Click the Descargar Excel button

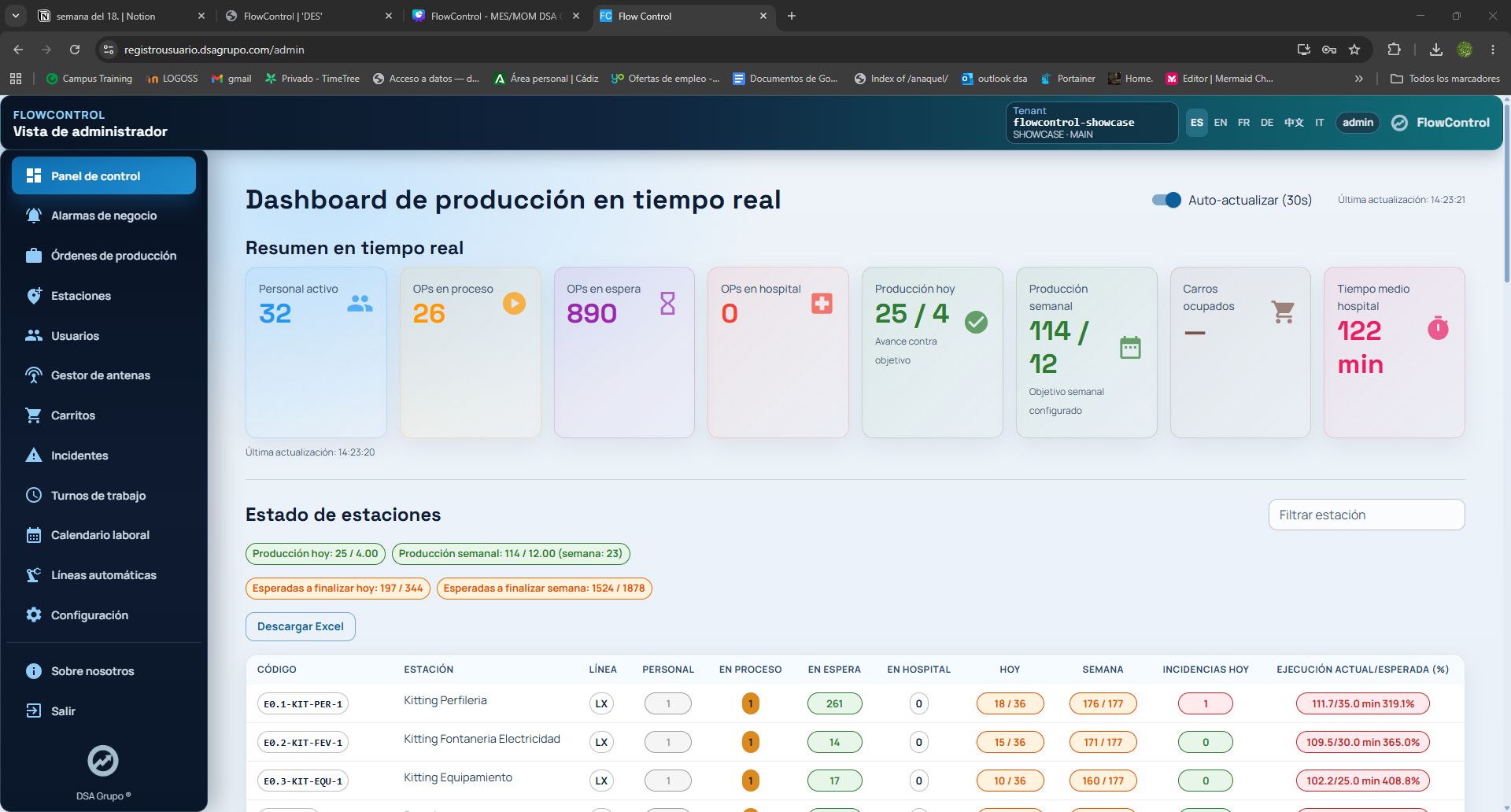coord(301,626)
